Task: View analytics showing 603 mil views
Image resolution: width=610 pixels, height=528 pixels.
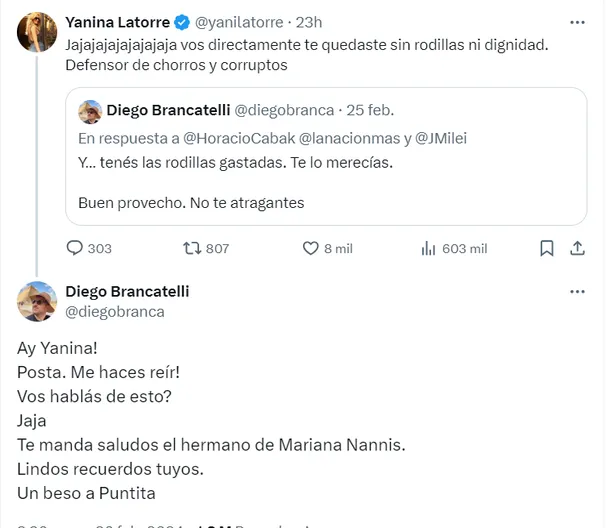Action: tap(427, 248)
